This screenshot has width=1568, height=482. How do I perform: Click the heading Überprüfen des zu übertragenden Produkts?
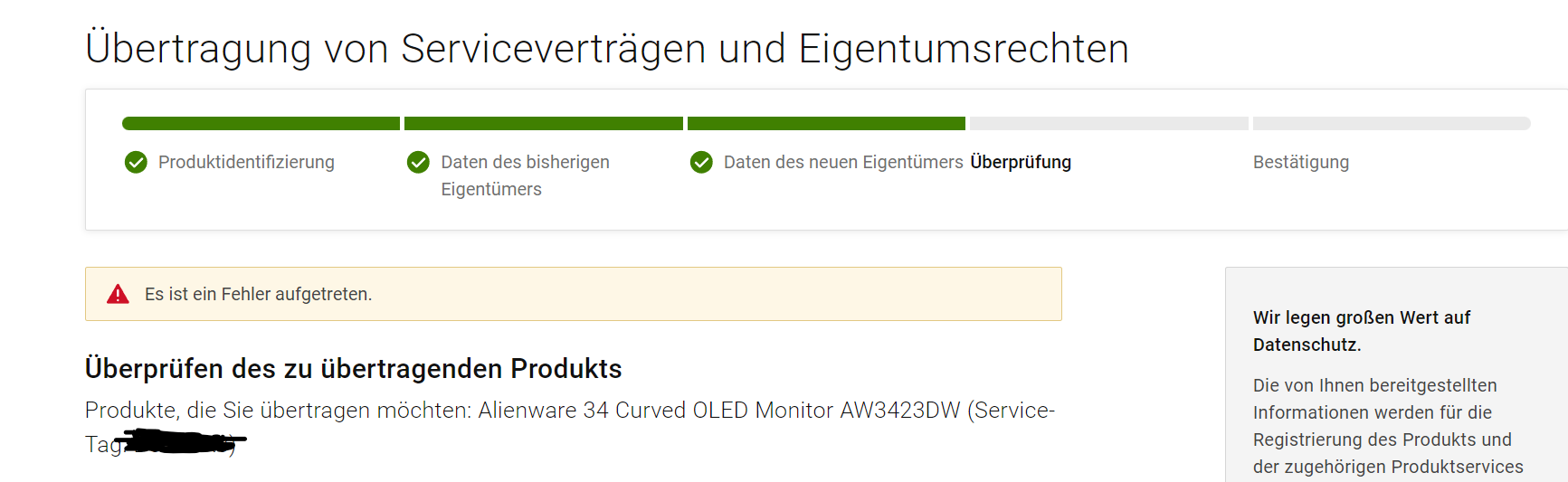354,369
